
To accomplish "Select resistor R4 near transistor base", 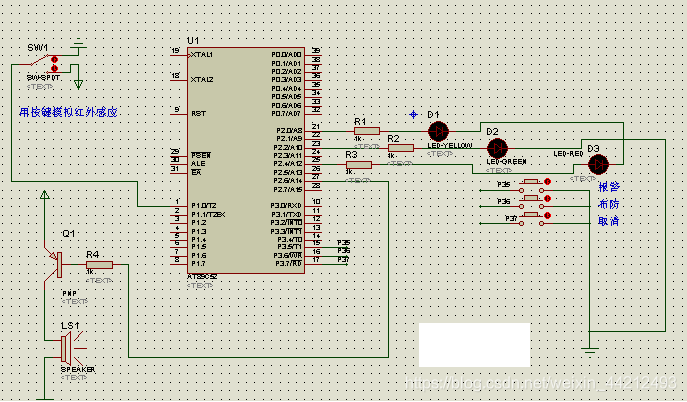I will 99,264.
